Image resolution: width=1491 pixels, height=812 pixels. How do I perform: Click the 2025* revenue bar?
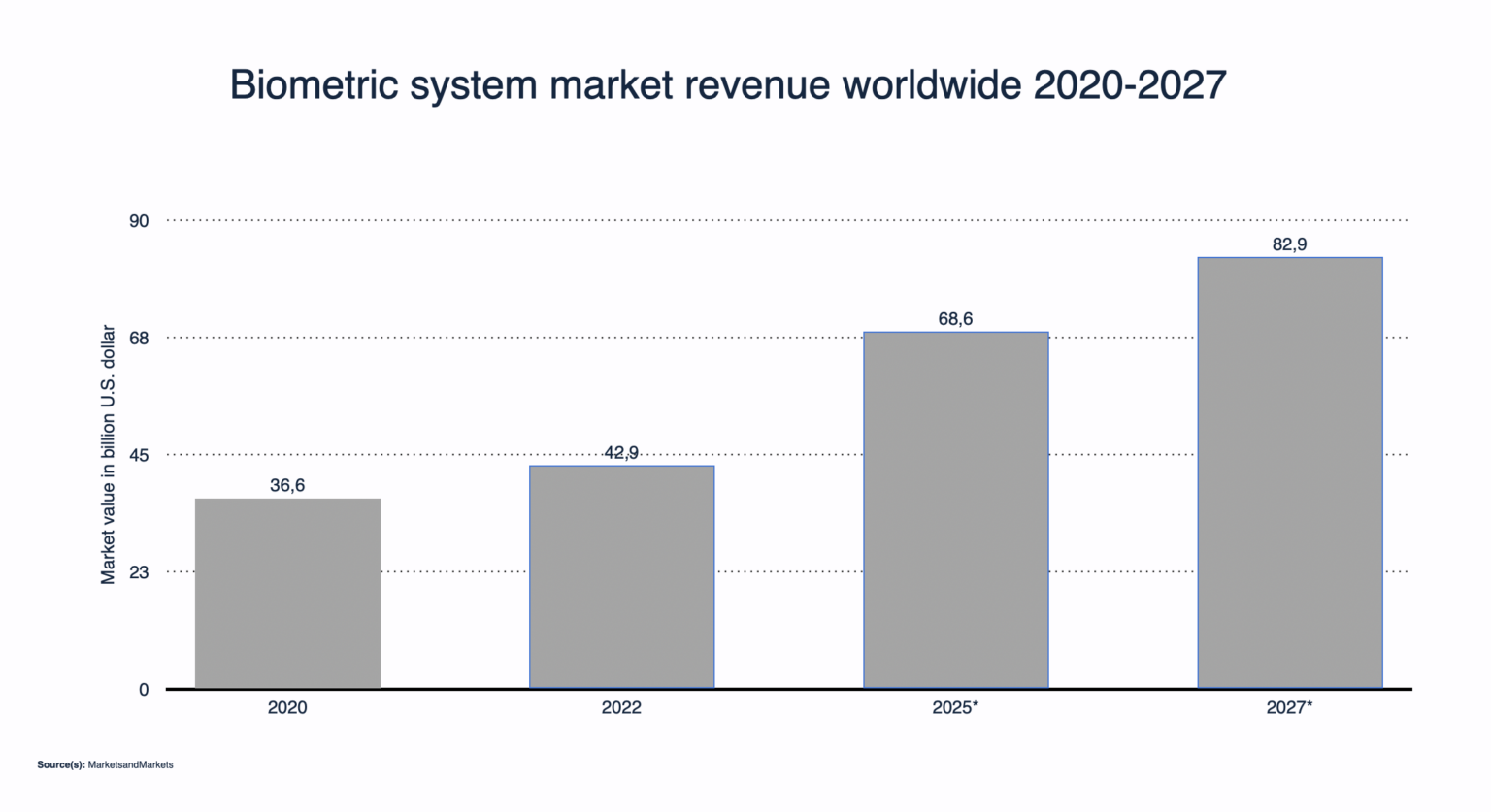click(x=955, y=510)
